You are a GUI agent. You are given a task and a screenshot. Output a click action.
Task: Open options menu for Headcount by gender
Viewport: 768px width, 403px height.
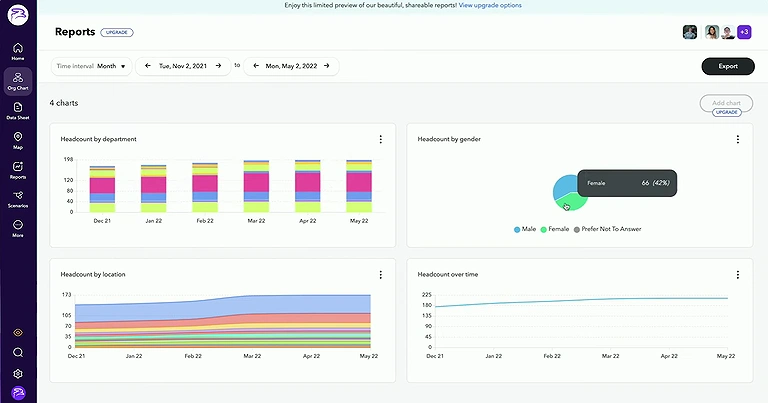point(738,140)
